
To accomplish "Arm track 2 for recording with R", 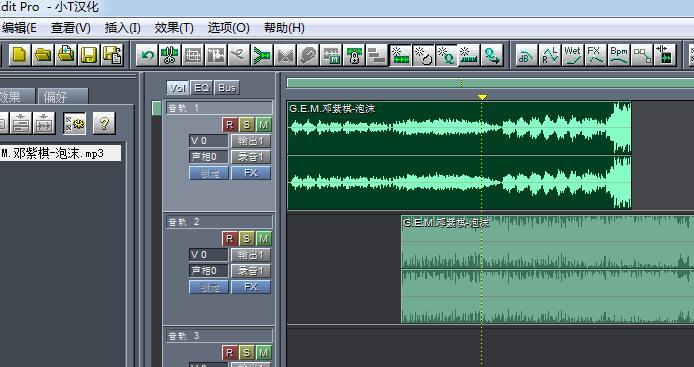I will pyautogui.click(x=229, y=239).
